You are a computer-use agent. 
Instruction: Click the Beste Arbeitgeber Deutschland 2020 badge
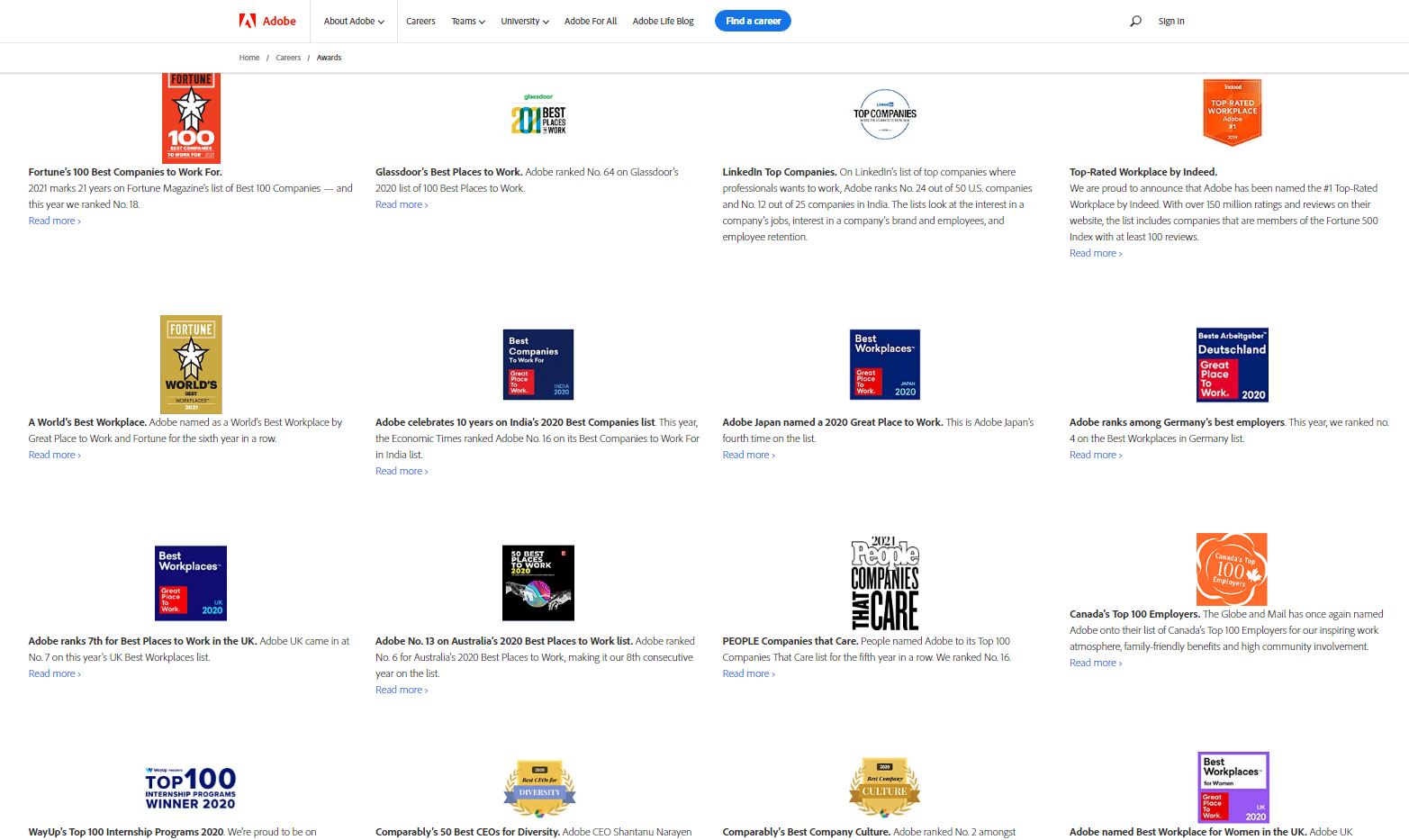[1233, 365]
